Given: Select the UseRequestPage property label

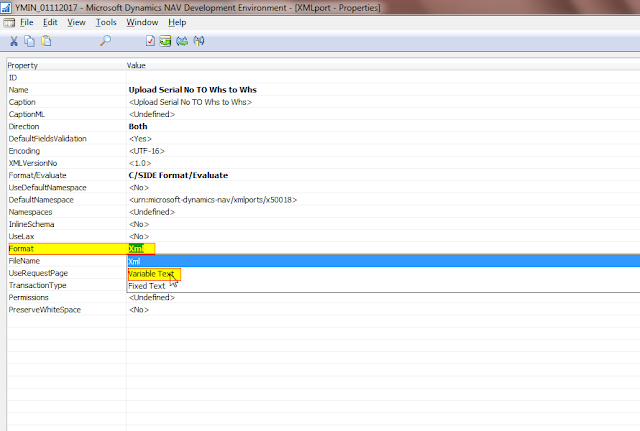Looking at the screenshot, I should coord(38,273).
